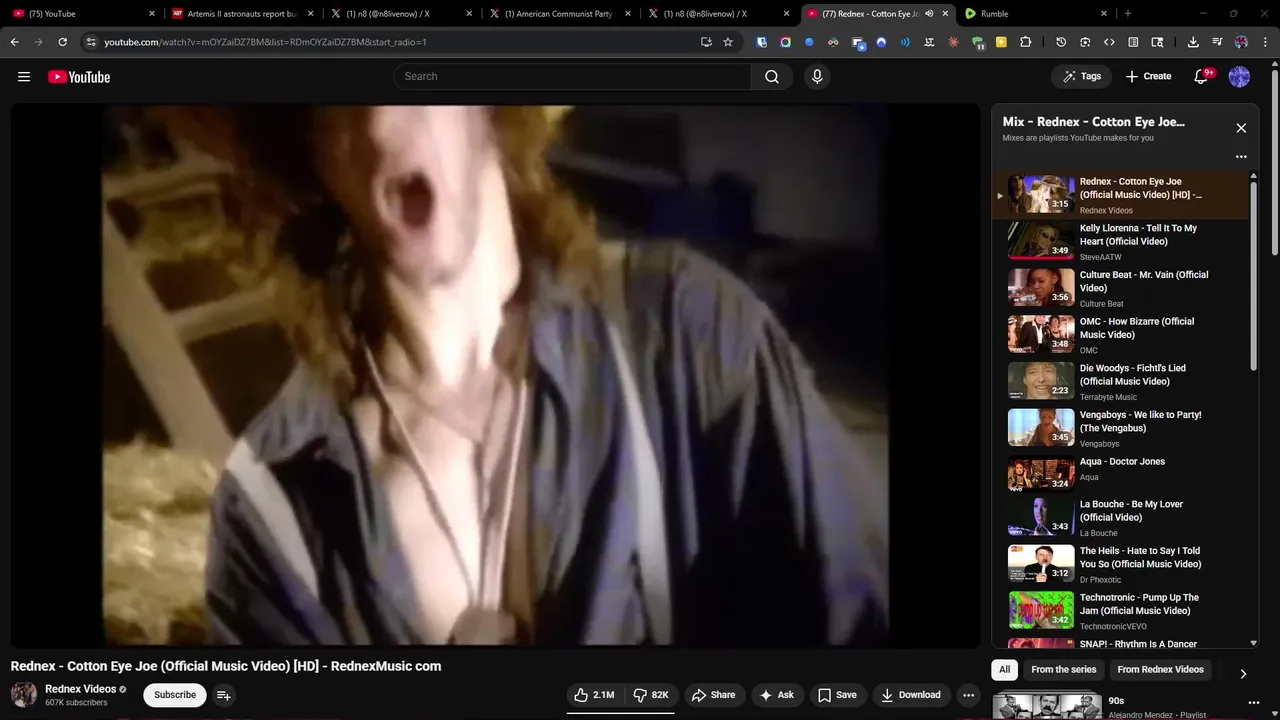Switch to the American Communist Party tab
The height and width of the screenshot is (720, 1280).
pyautogui.click(x=561, y=14)
